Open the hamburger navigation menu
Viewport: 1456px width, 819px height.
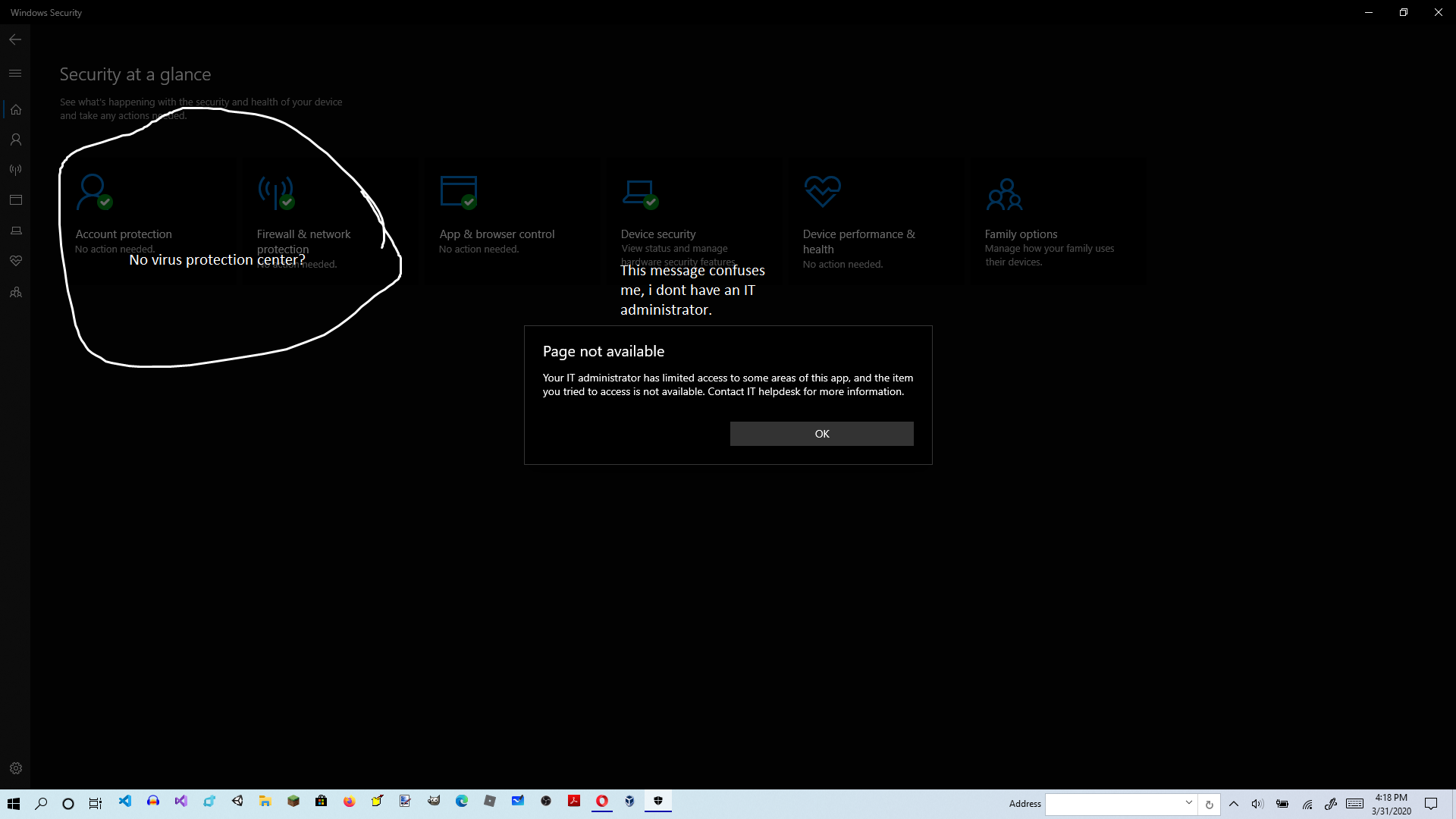[15, 74]
